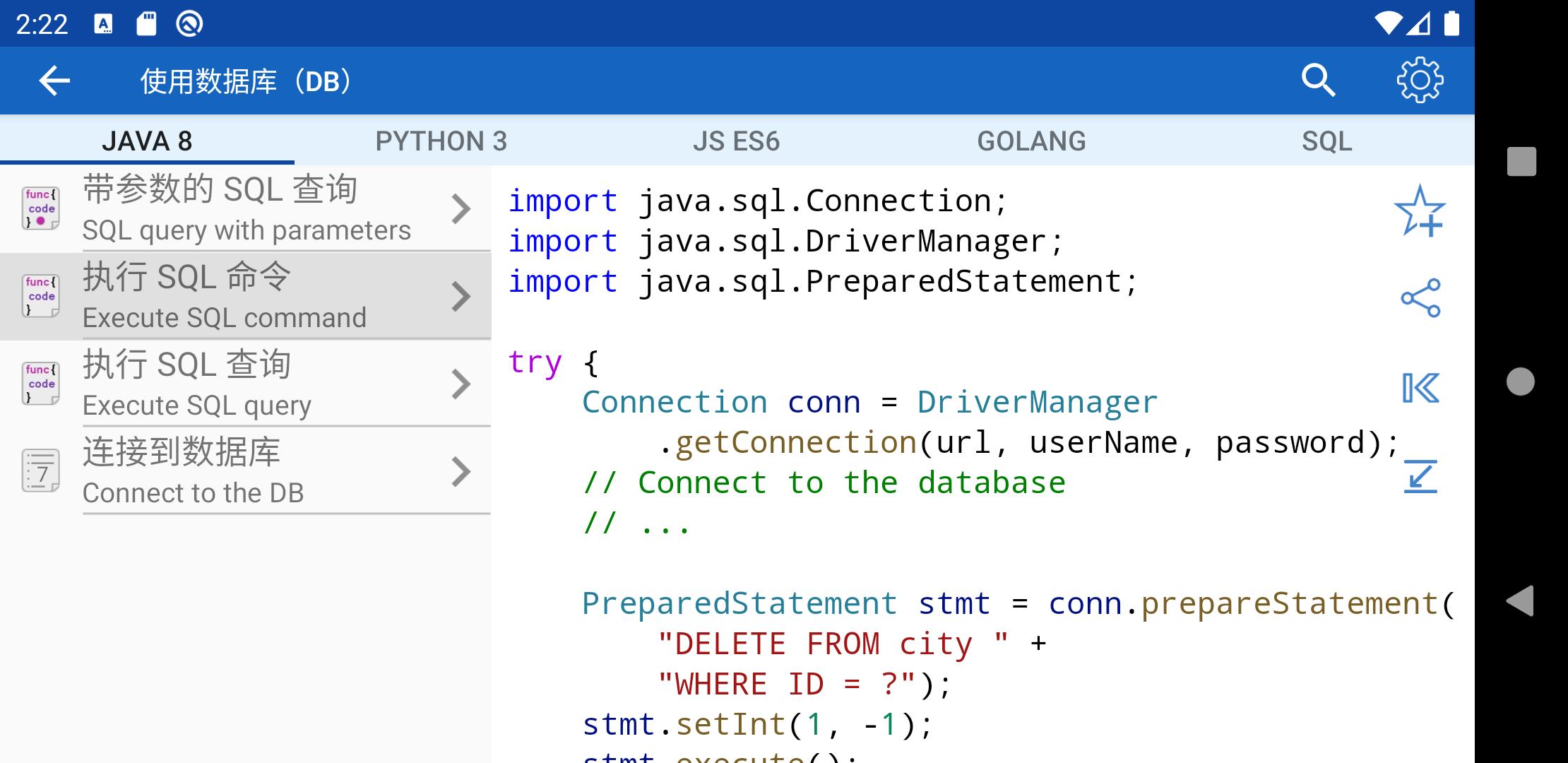This screenshot has width=1568, height=763.
Task: Expand chevron for Execute SQL query
Action: 461,384
